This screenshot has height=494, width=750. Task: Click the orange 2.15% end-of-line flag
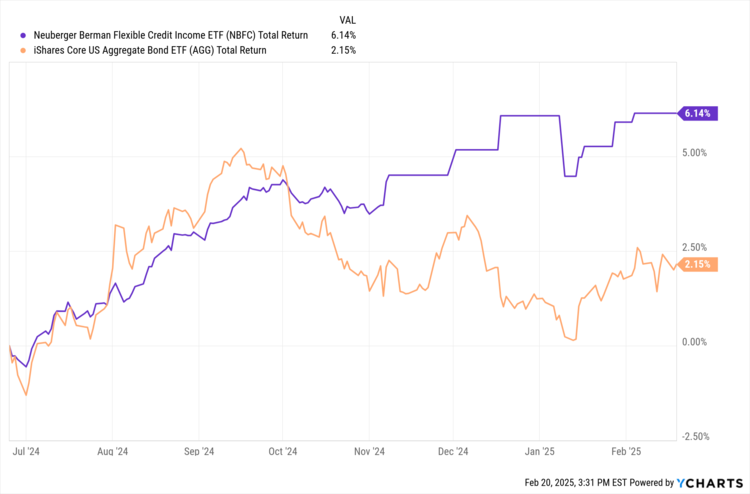click(697, 264)
